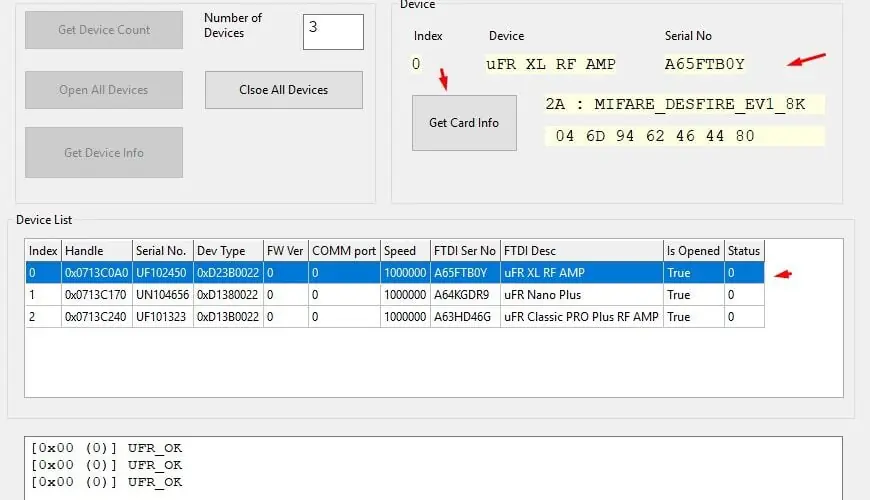
Task: Select the Serial No value A65FTB0Y in Device panel
Action: click(705, 64)
